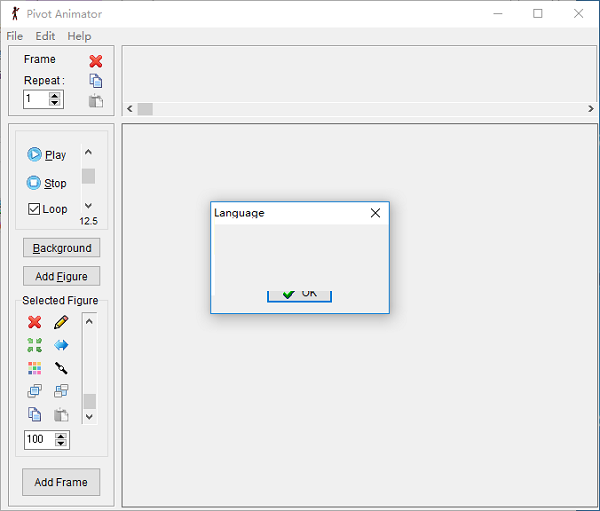This screenshot has width=600, height=511.
Task: Decrease figure size 100 spinner down
Action: (61, 443)
